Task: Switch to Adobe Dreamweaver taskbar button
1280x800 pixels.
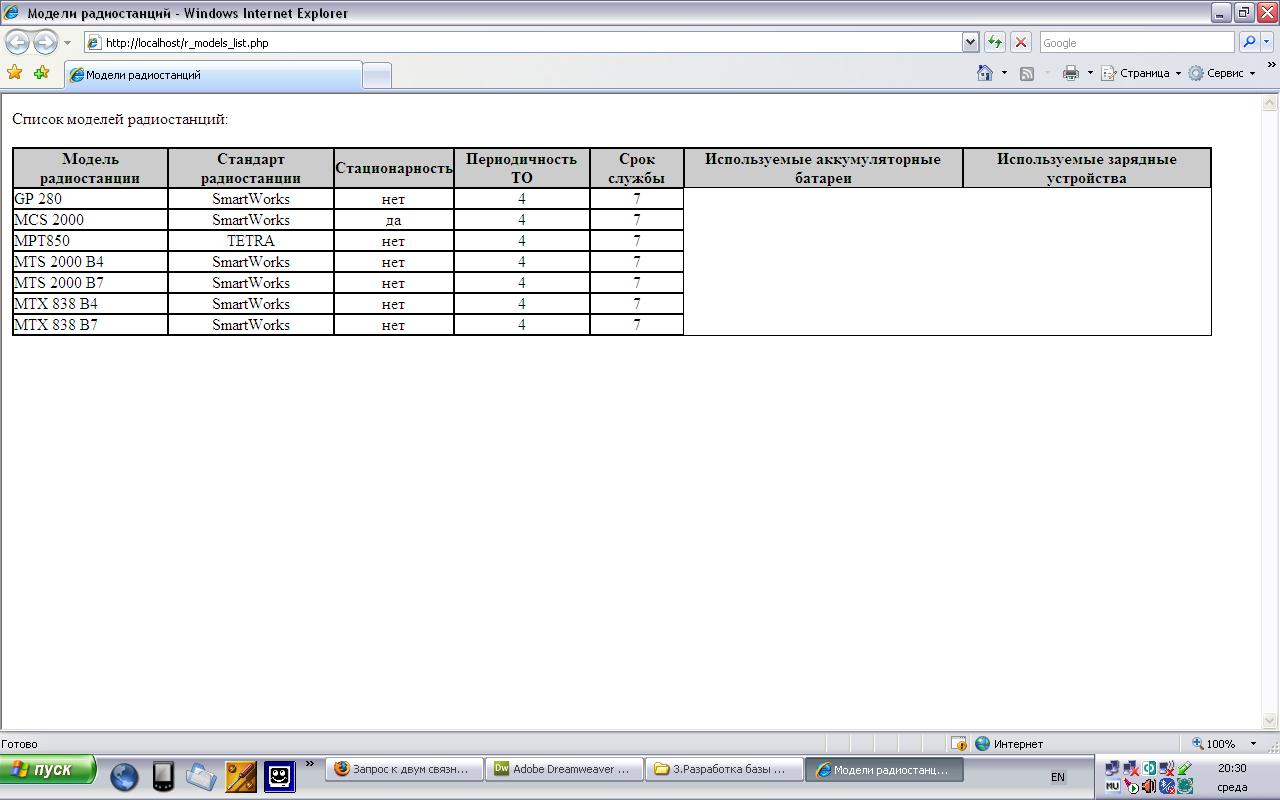Action: point(564,770)
